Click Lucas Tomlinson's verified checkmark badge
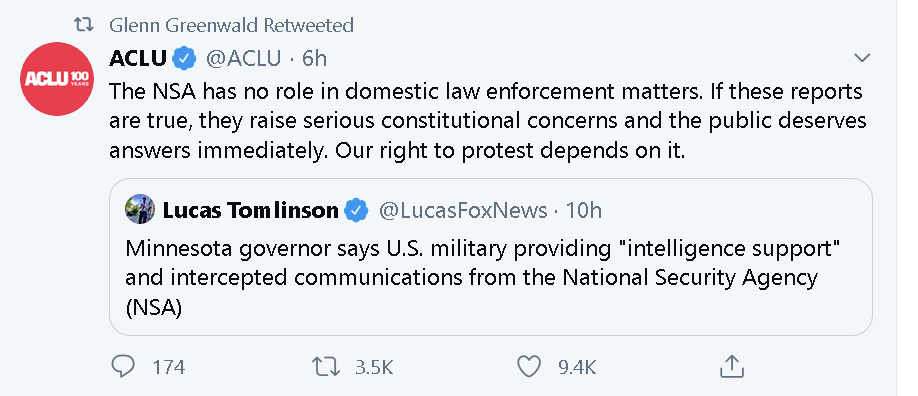Viewport: 918px width, 396px height. (x=355, y=210)
